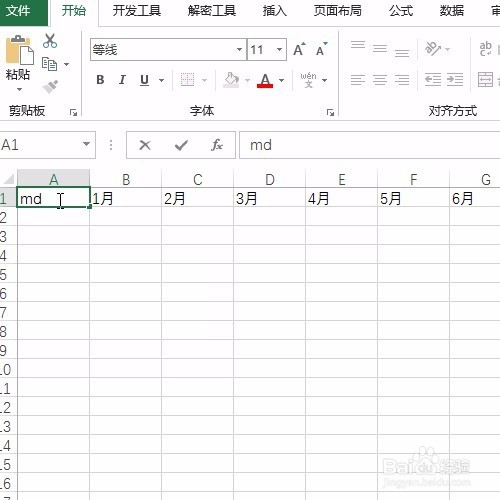Increase indent
500x500 pixels.
[x=455, y=80]
